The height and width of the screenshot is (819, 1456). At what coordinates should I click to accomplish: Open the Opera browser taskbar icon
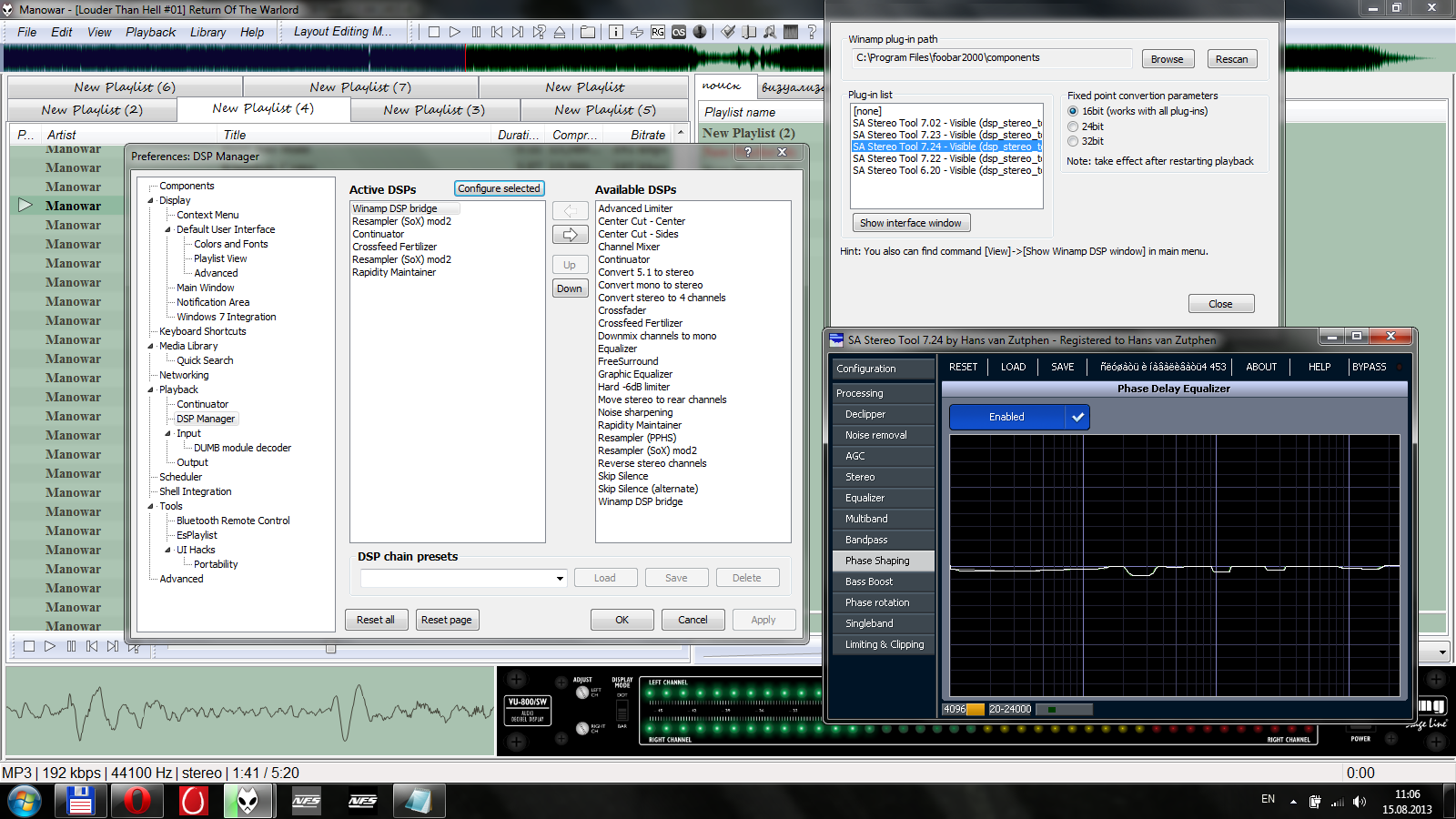tap(136, 801)
